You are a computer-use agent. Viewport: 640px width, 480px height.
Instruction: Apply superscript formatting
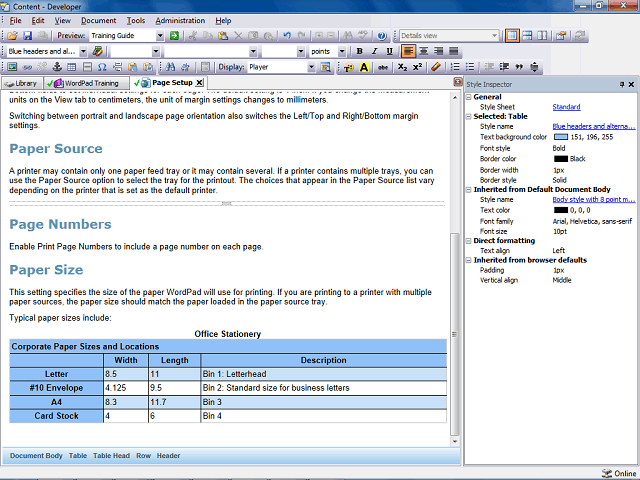click(417, 67)
